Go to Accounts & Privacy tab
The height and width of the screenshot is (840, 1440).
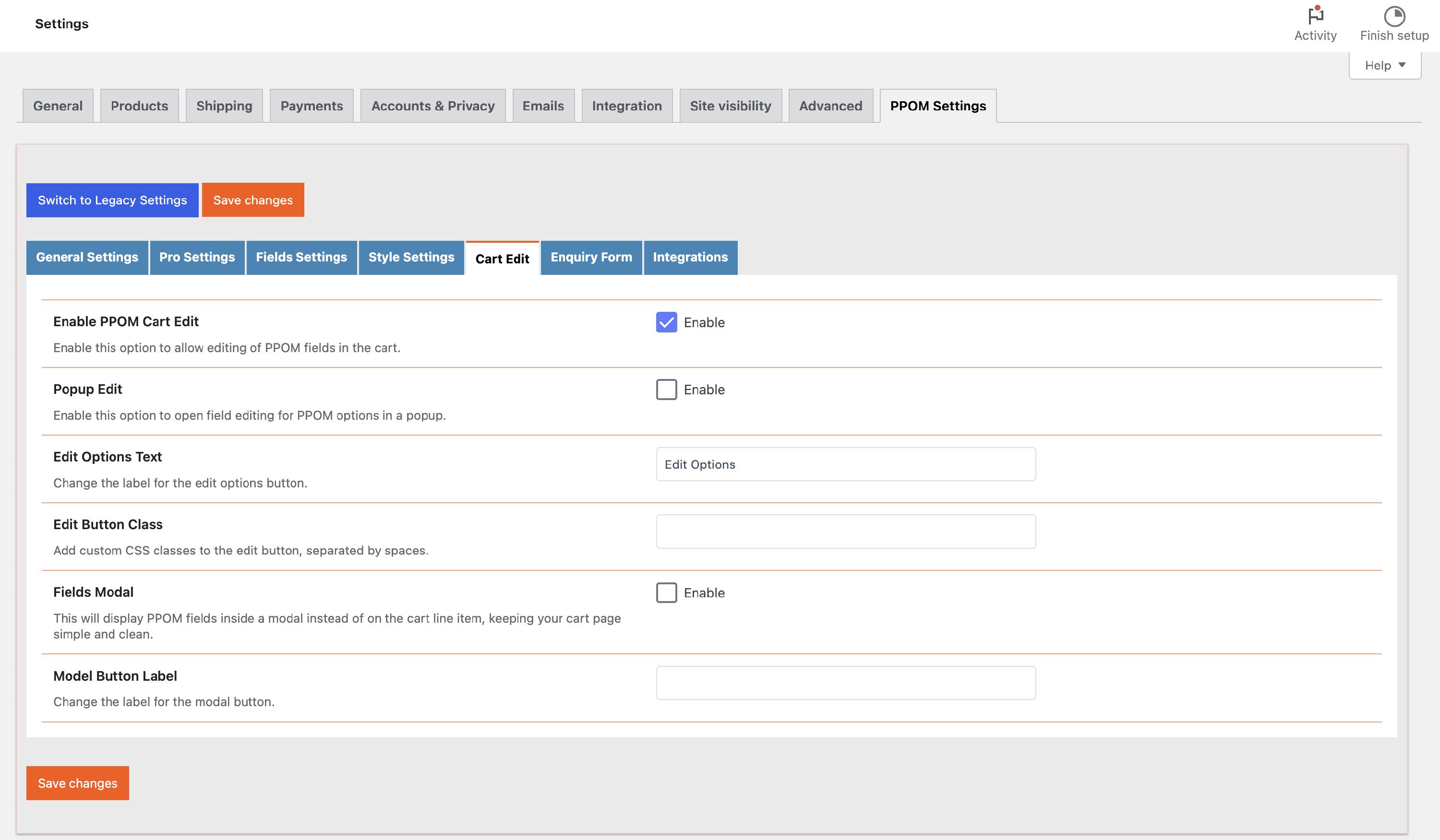432,106
